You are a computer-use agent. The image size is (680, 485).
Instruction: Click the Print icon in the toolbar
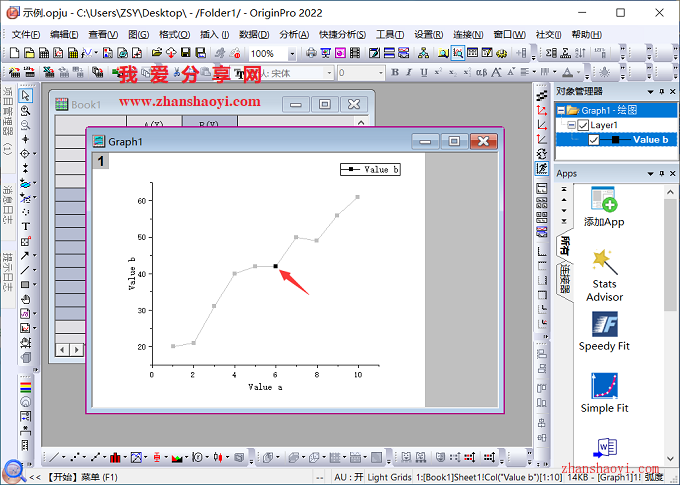(x=311, y=53)
